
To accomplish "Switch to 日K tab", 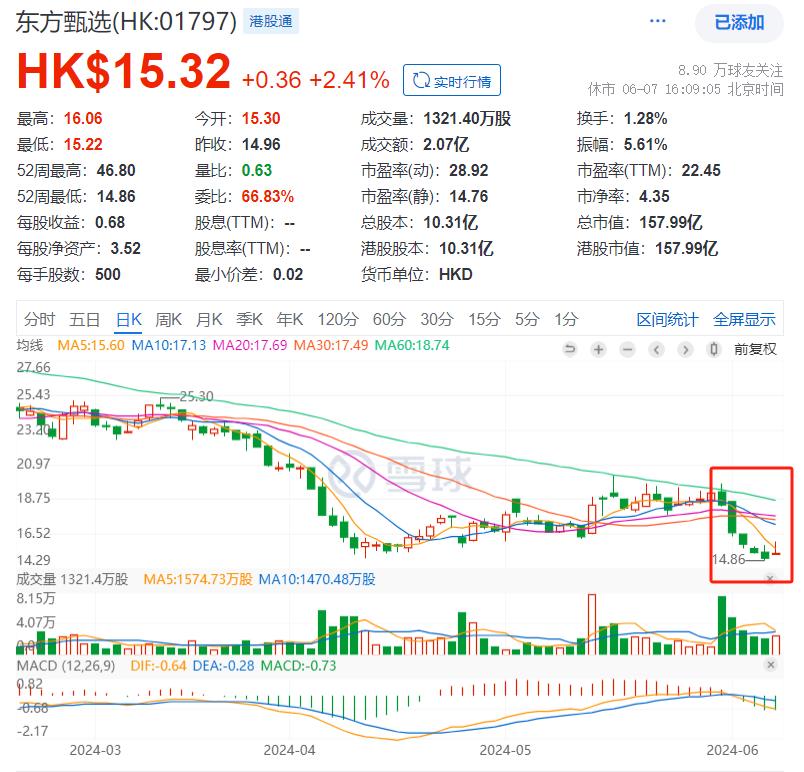I will point(129,320).
